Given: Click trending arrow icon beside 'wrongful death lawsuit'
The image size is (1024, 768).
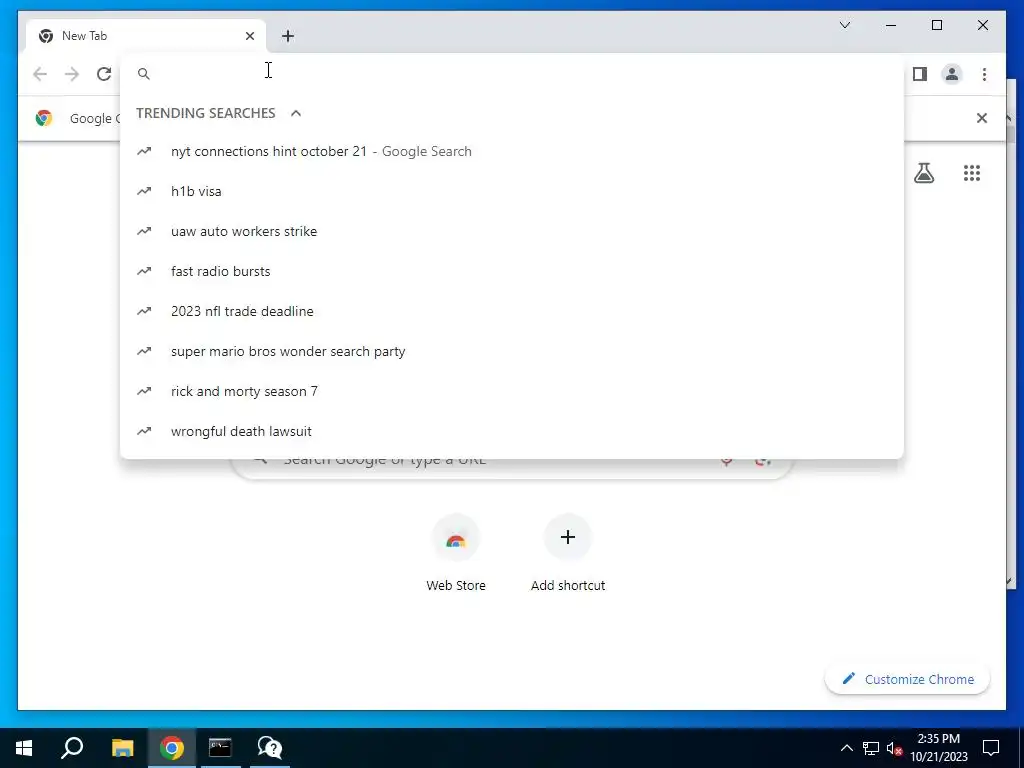Looking at the screenshot, I should point(144,431).
